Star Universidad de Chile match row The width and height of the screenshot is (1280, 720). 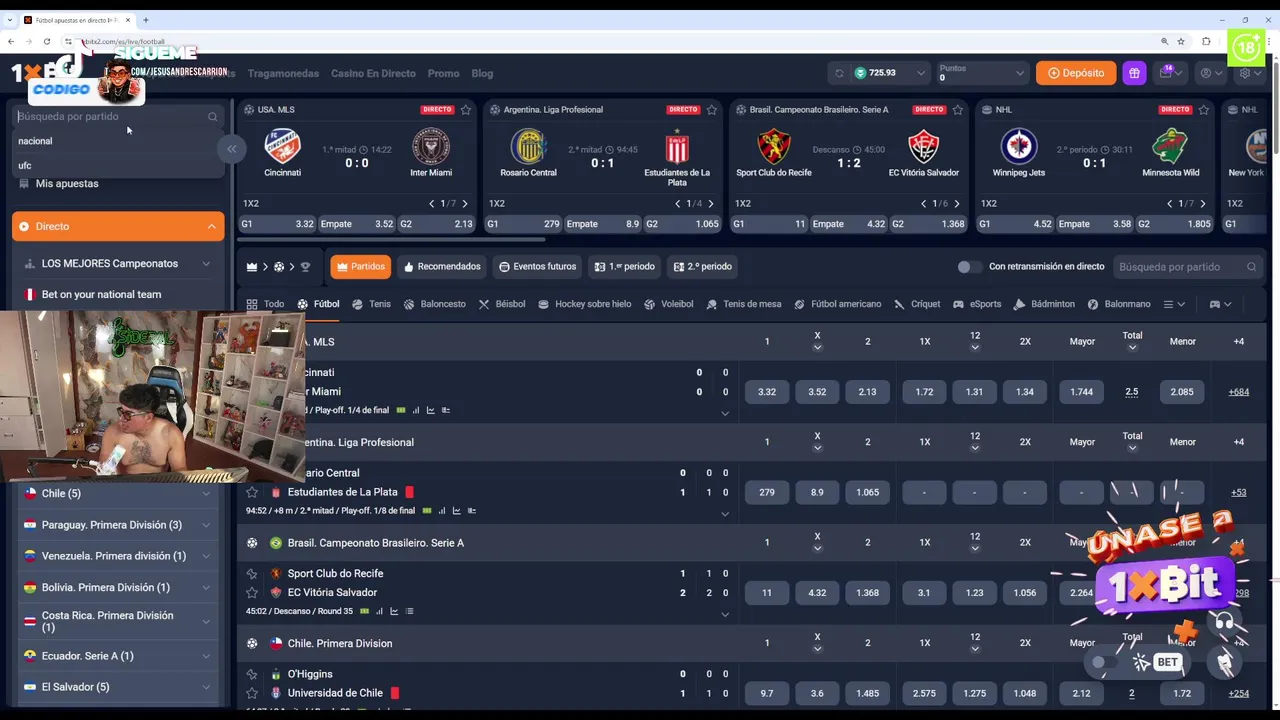point(252,693)
